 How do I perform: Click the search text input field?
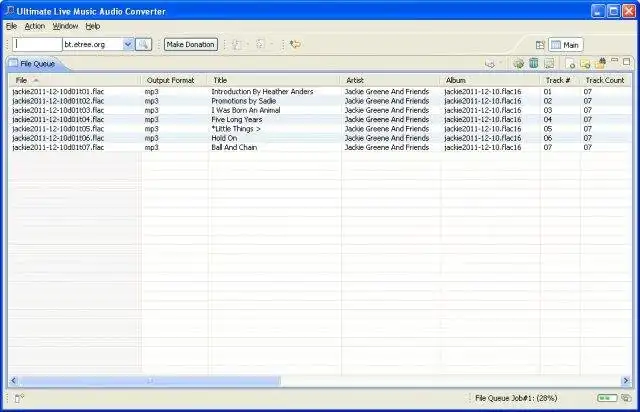click(x=37, y=45)
